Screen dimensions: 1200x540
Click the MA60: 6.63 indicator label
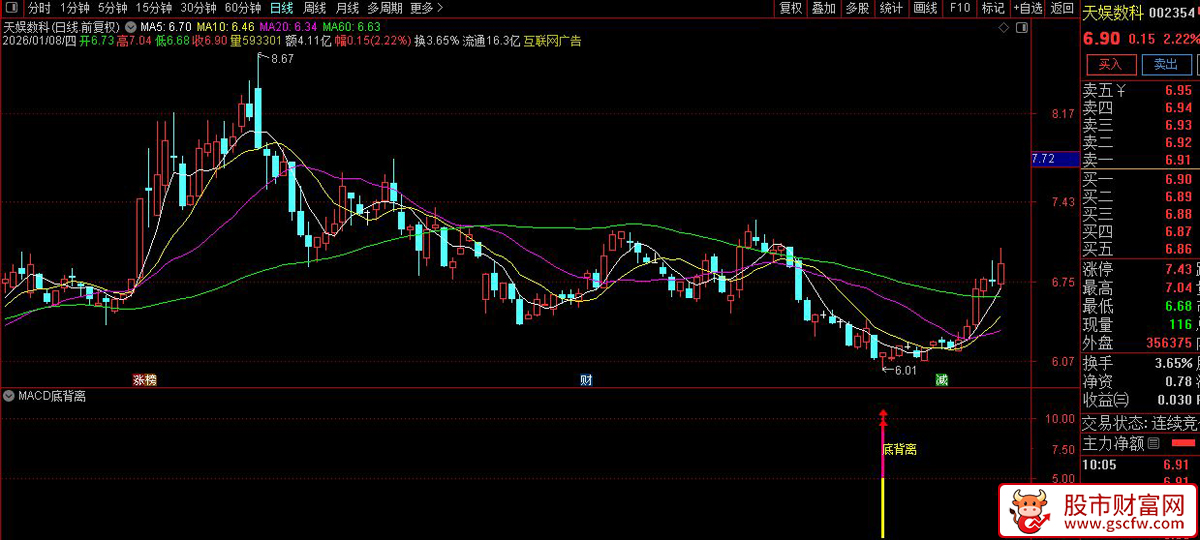pyautogui.click(x=350, y=25)
